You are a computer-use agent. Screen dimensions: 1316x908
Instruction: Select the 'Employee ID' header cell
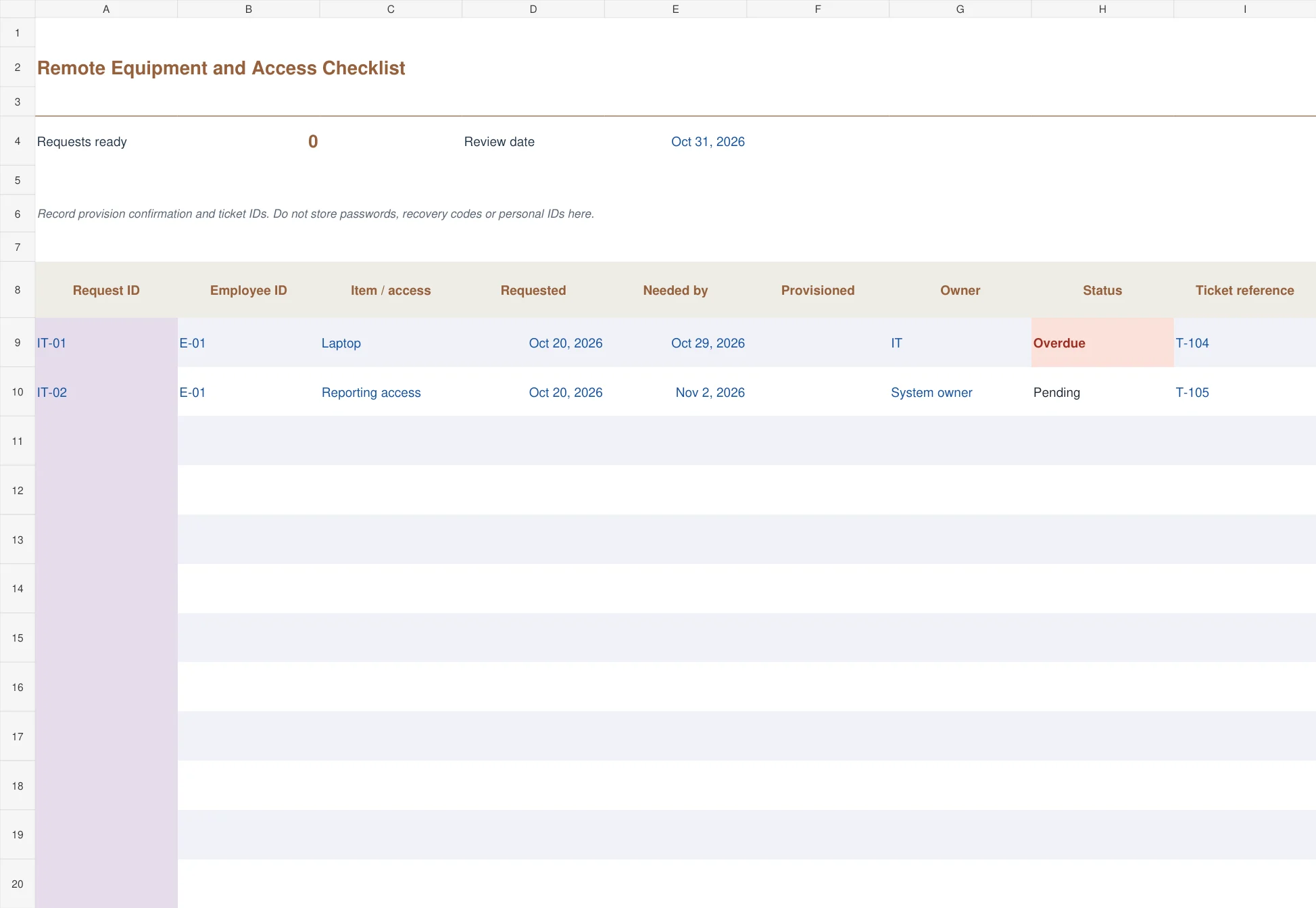pos(249,290)
